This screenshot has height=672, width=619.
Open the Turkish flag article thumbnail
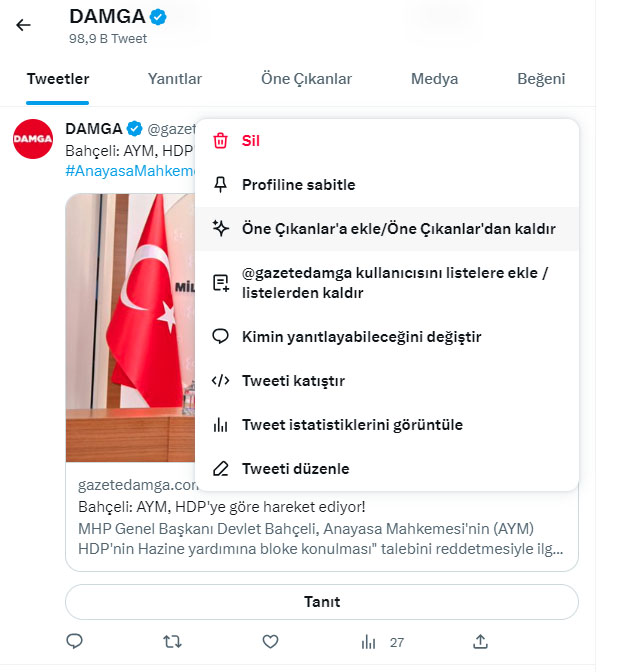coord(129,328)
